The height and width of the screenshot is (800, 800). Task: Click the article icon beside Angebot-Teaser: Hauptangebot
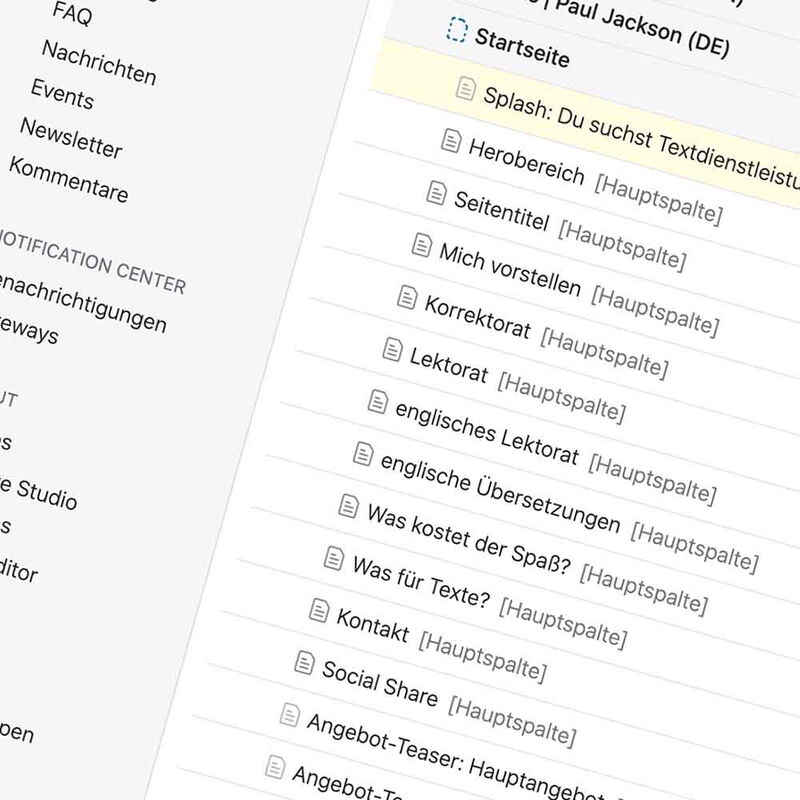(x=290, y=715)
